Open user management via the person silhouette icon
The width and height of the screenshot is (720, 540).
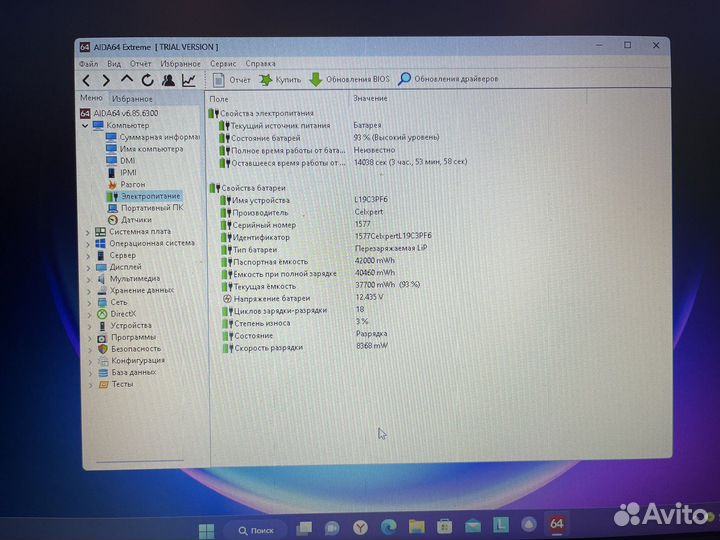168,80
